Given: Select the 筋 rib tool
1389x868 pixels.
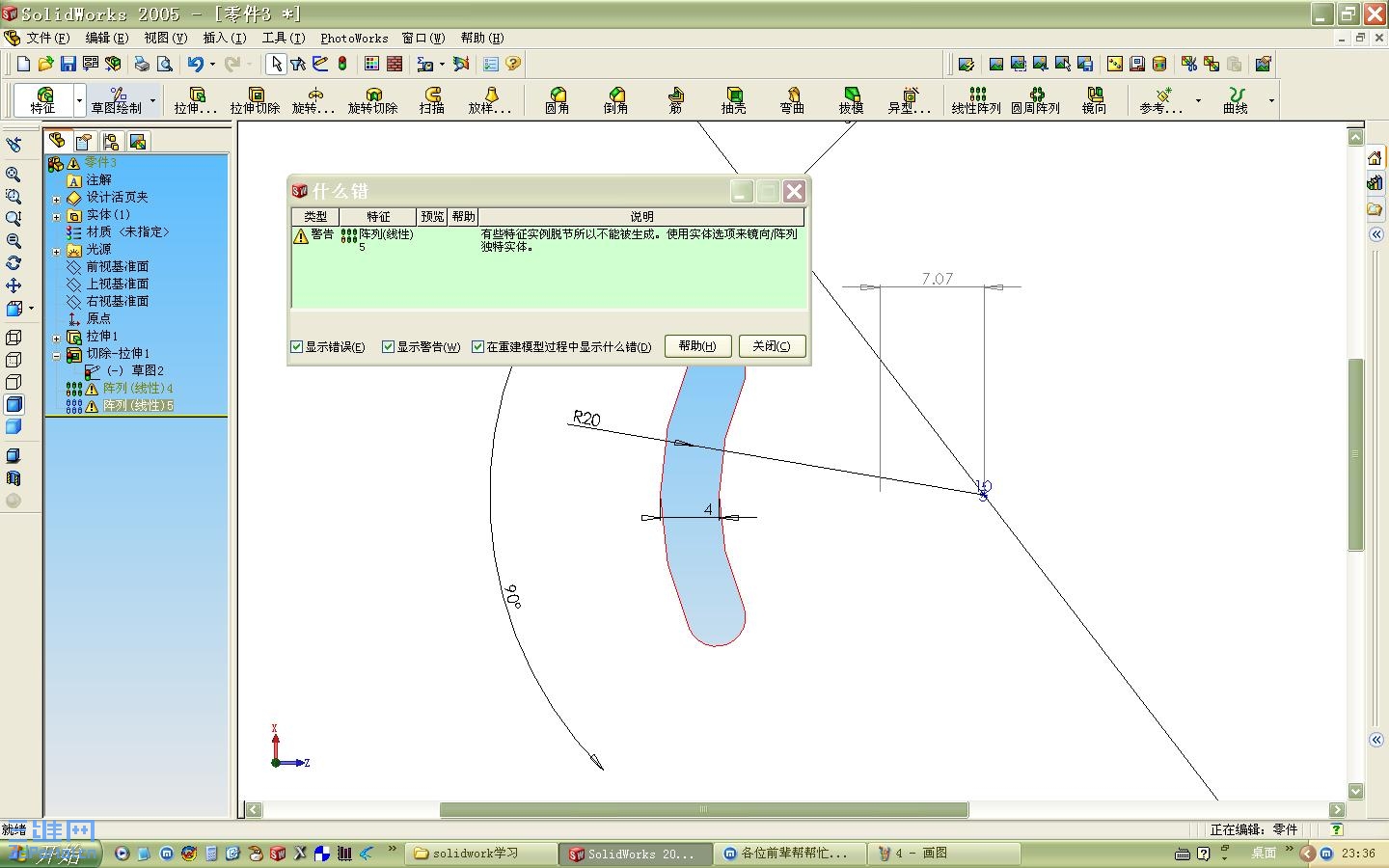Looking at the screenshot, I should tap(675, 100).
